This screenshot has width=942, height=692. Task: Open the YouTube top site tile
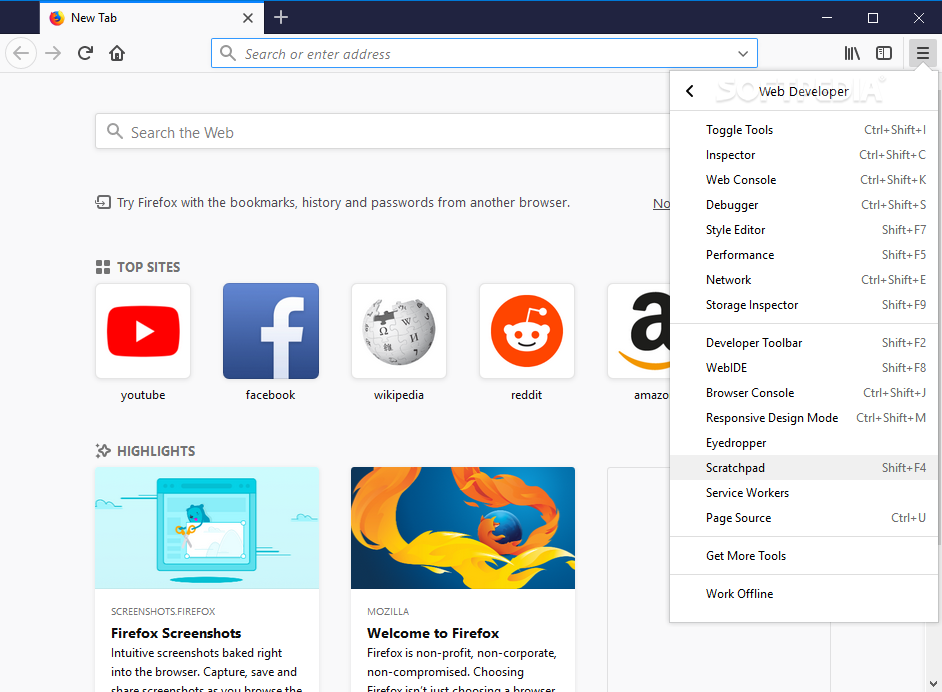143,331
